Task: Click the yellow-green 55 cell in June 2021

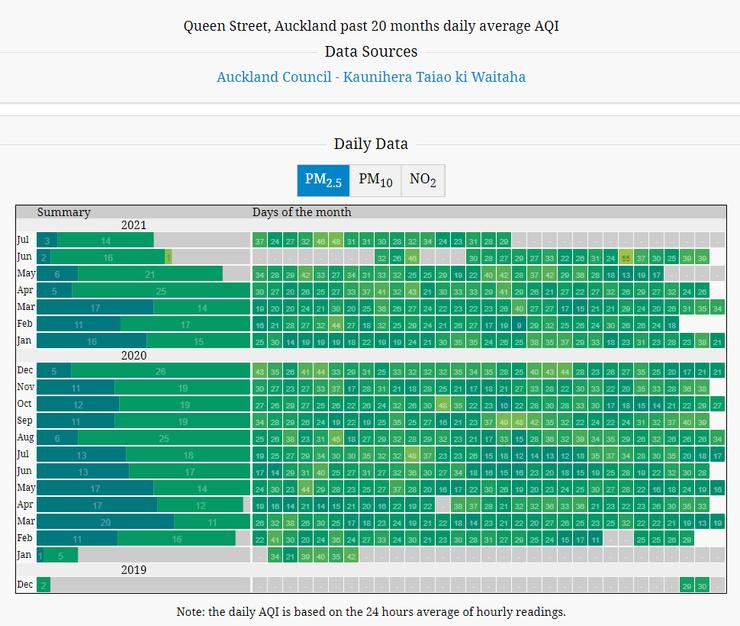Action: click(x=626, y=257)
